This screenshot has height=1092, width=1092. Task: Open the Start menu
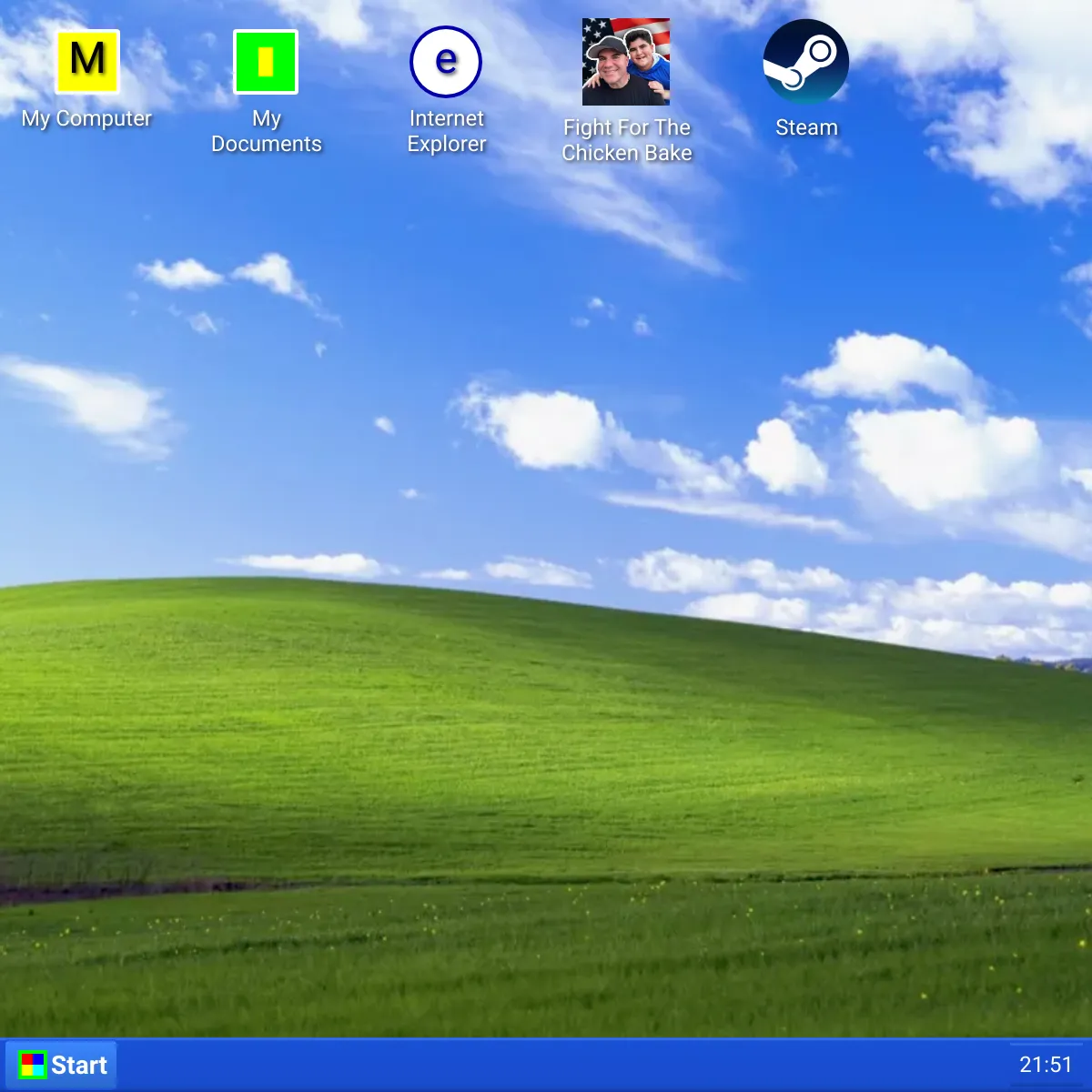(x=62, y=1065)
